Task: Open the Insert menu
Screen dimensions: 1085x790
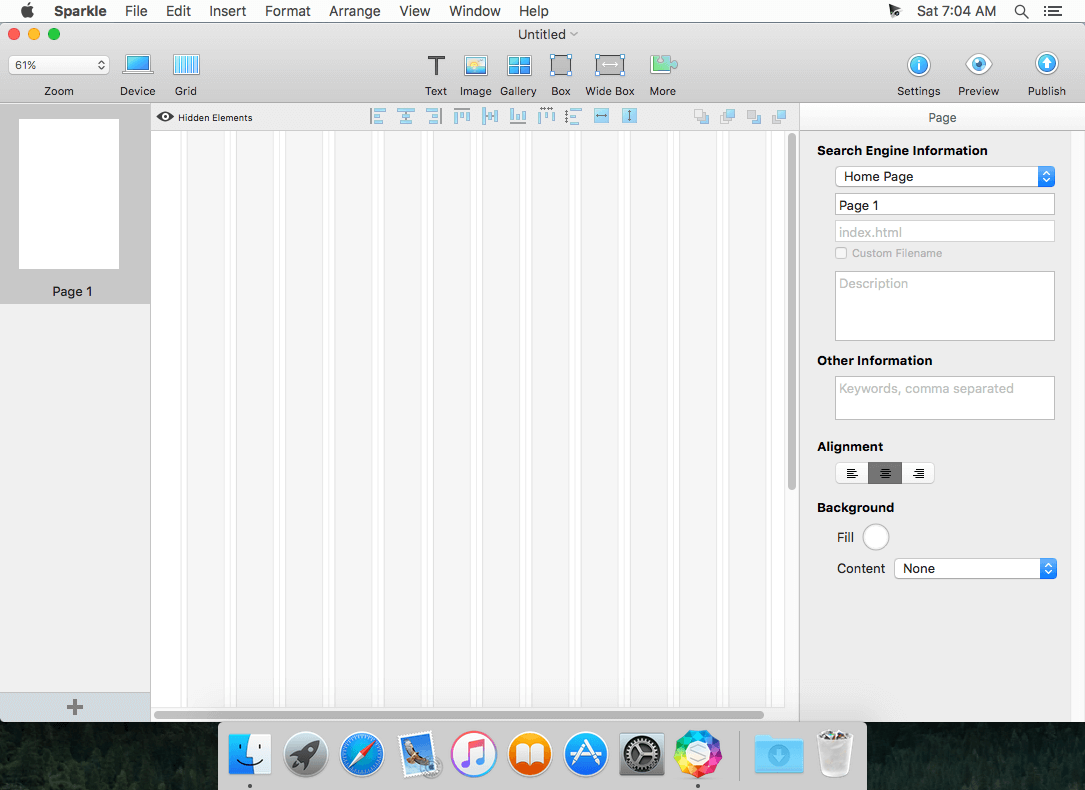Action: pos(228,11)
